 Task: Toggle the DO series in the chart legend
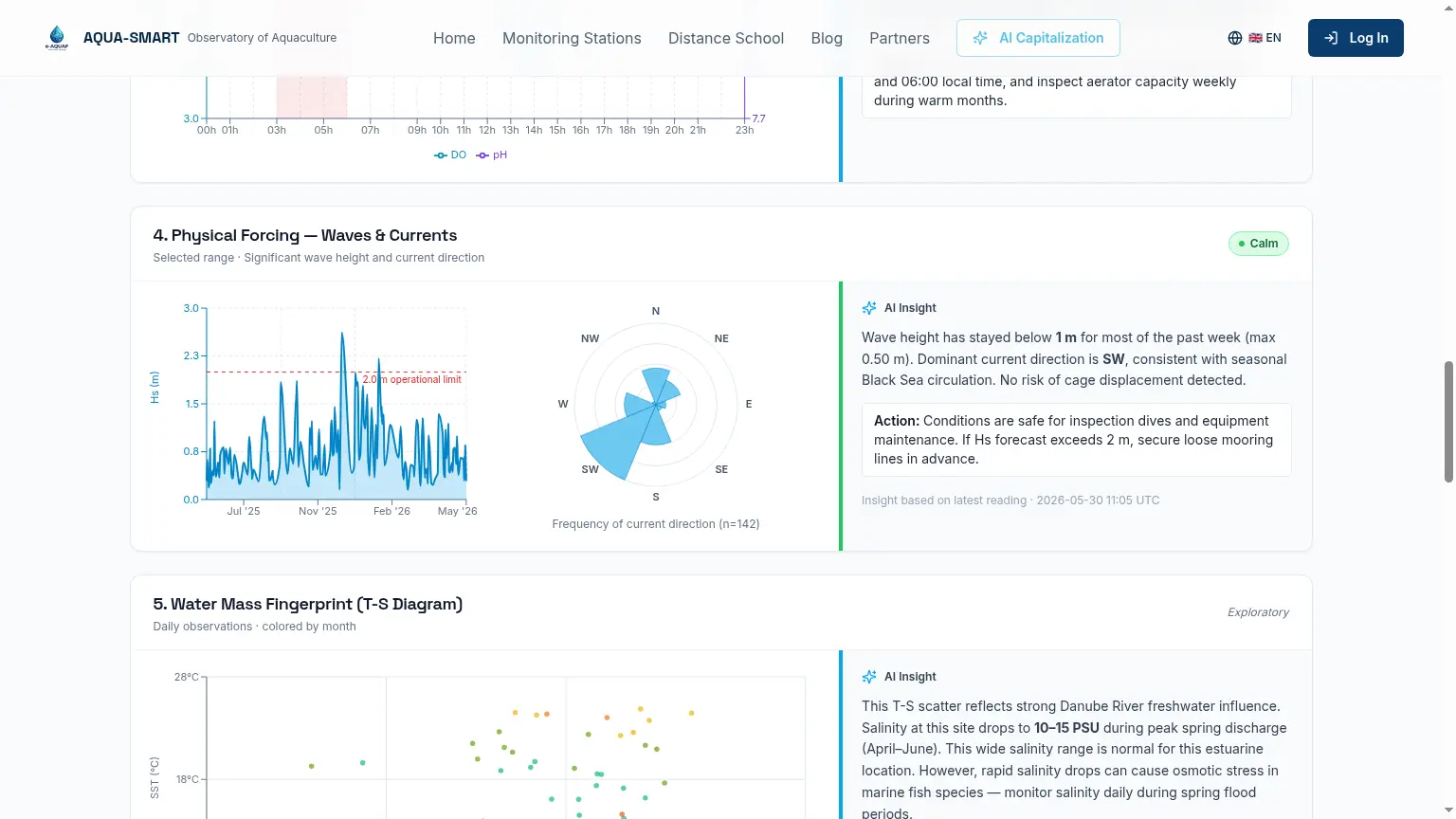coord(450,155)
